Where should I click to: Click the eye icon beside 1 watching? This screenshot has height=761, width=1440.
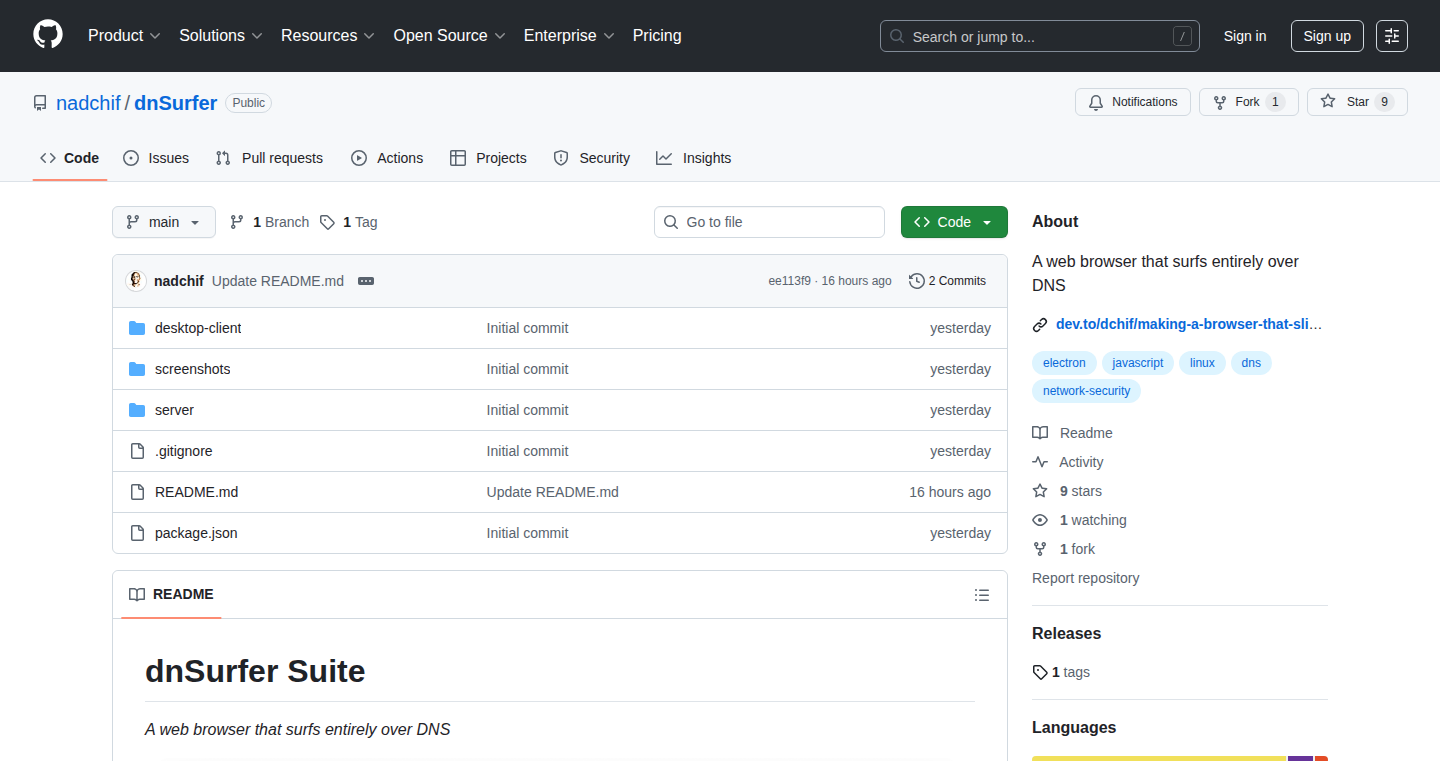pos(1040,520)
